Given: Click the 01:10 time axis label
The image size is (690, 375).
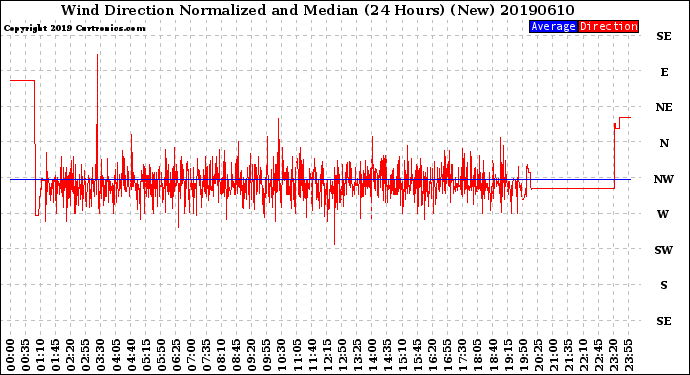Looking at the screenshot, I should (40, 355).
